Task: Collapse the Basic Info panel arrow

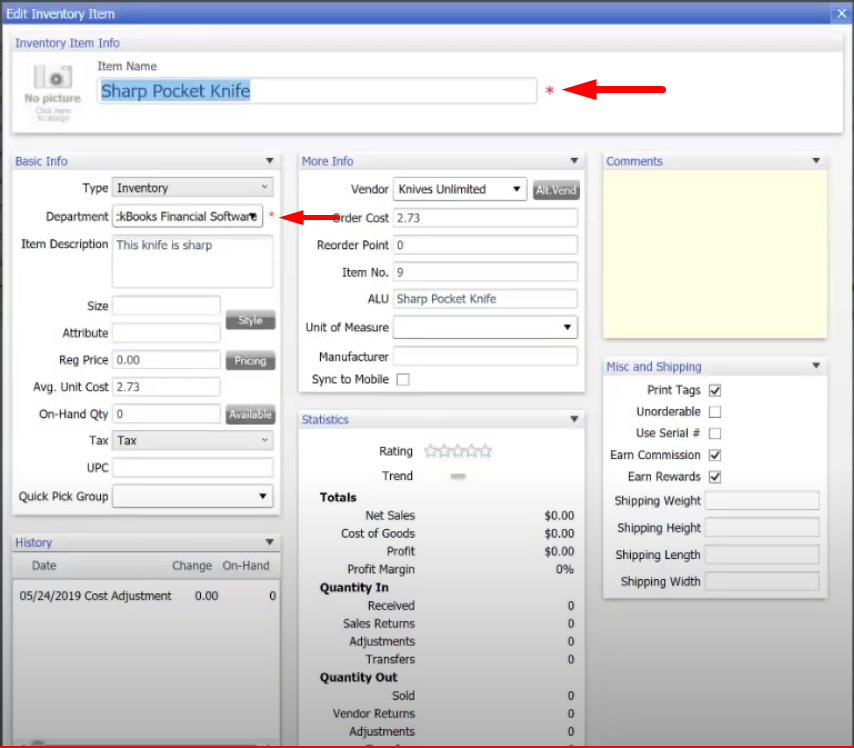Action: click(x=270, y=161)
